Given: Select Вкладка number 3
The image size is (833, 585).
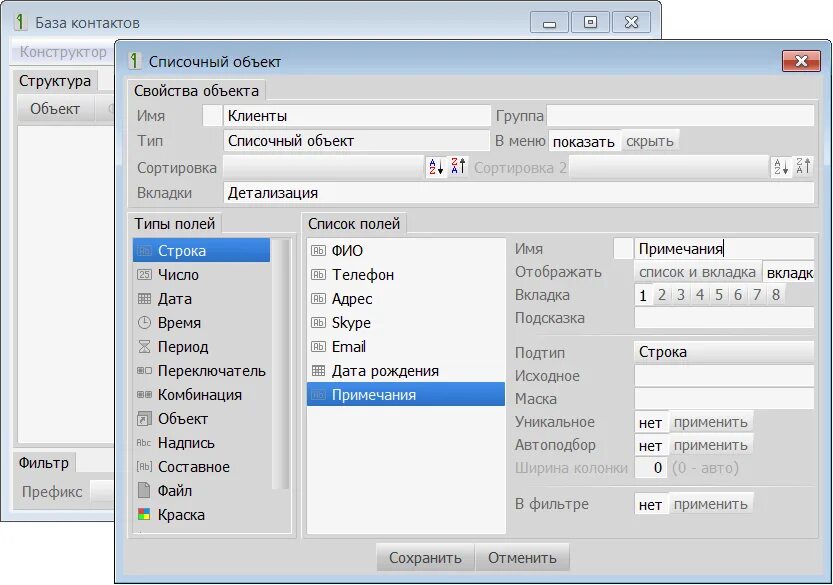Looking at the screenshot, I should 681,295.
